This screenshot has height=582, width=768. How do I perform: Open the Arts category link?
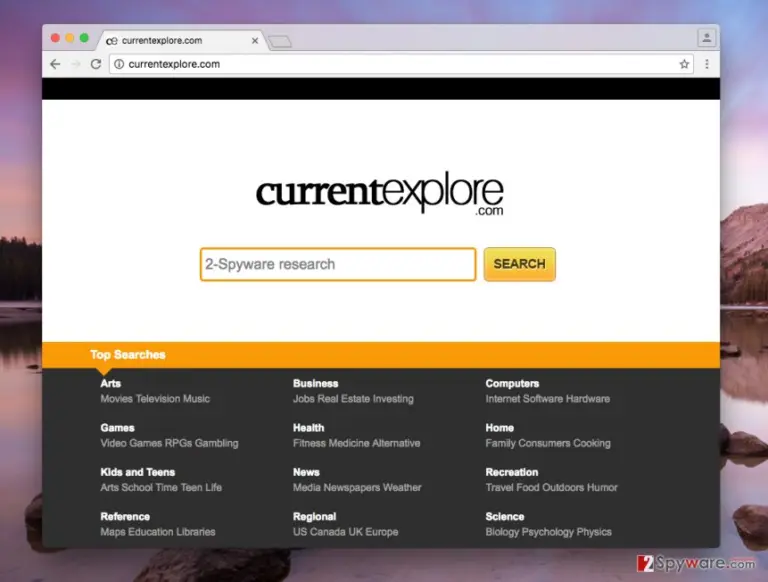pyautogui.click(x=111, y=384)
